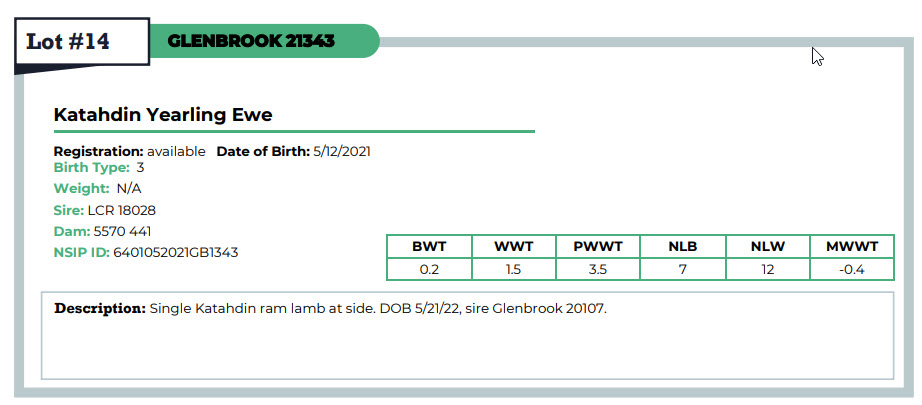Select the GLENBROOK 21343 green banner
This screenshot has width=922, height=405.
point(264,41)
